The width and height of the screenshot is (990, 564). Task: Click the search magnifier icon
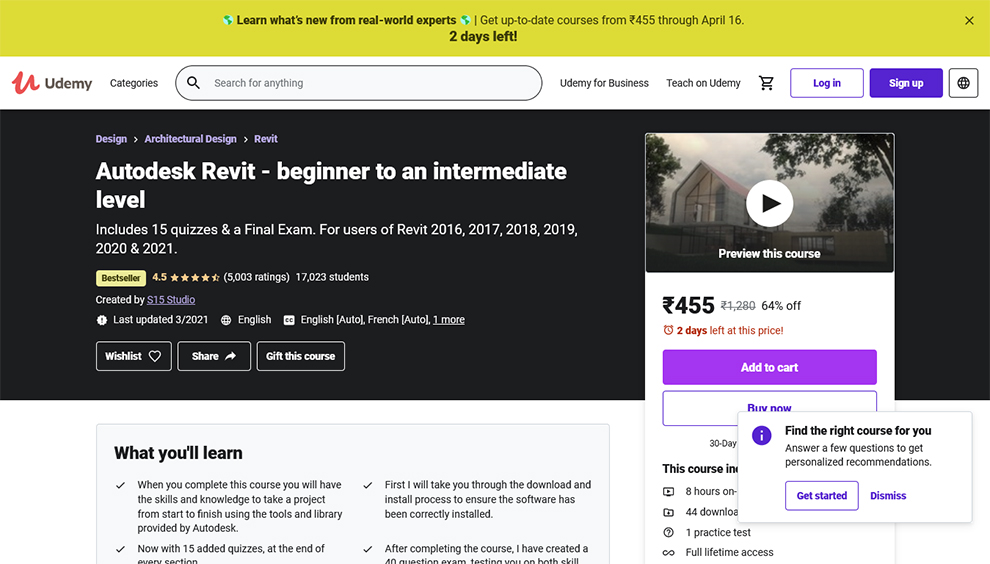[193, 83]
